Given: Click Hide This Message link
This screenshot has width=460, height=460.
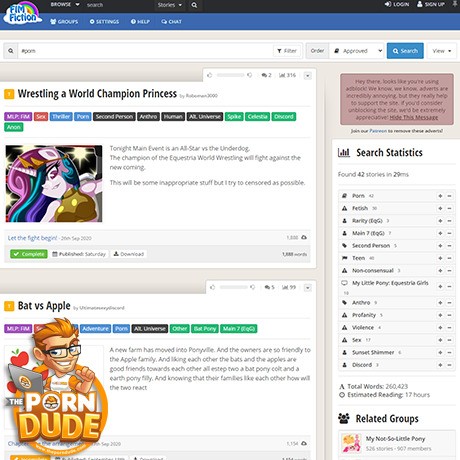Looking at the screenshot, I should coord(414,117).
